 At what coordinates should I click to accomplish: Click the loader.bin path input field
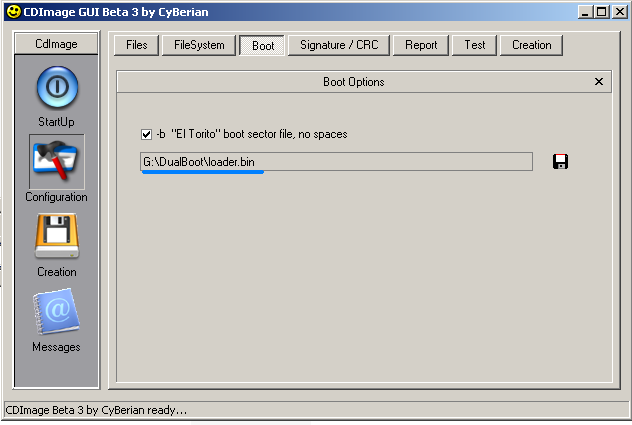[337, 162]
